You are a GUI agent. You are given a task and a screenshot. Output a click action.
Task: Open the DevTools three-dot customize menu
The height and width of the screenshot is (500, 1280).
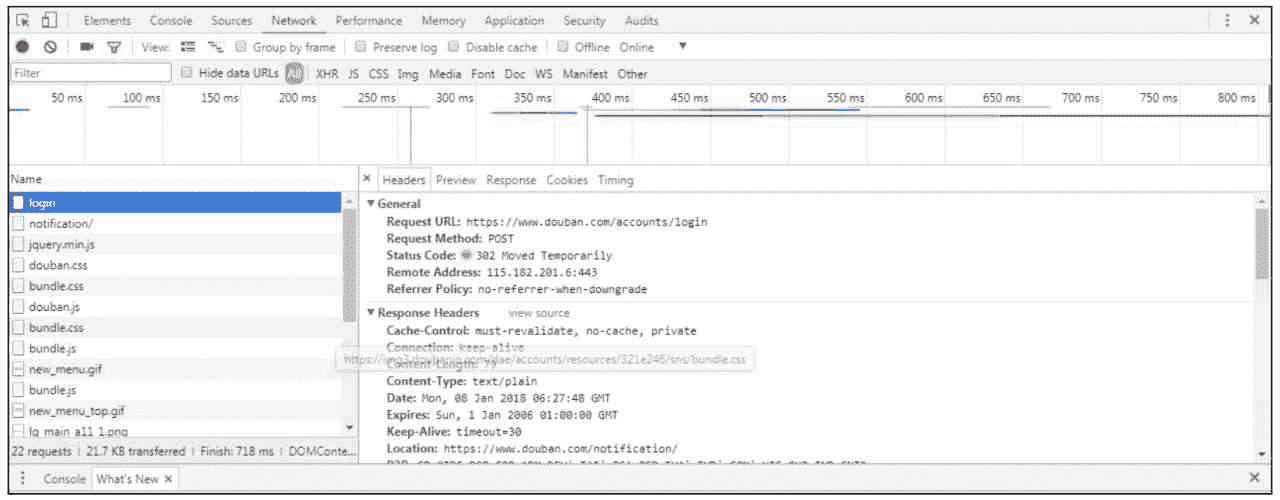[x=1227, y=21]
